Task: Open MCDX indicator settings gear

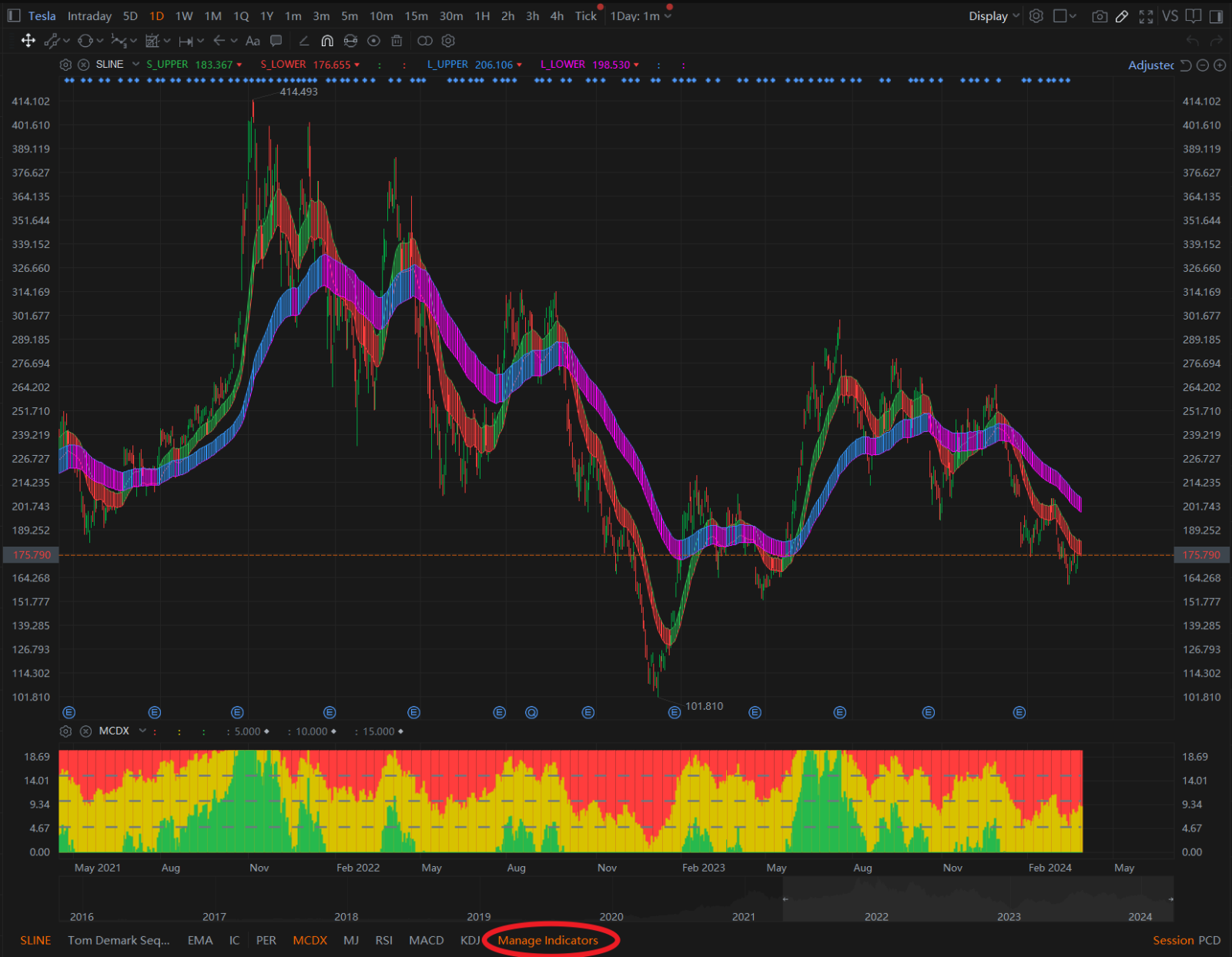Action: click(x=65, y=731)
